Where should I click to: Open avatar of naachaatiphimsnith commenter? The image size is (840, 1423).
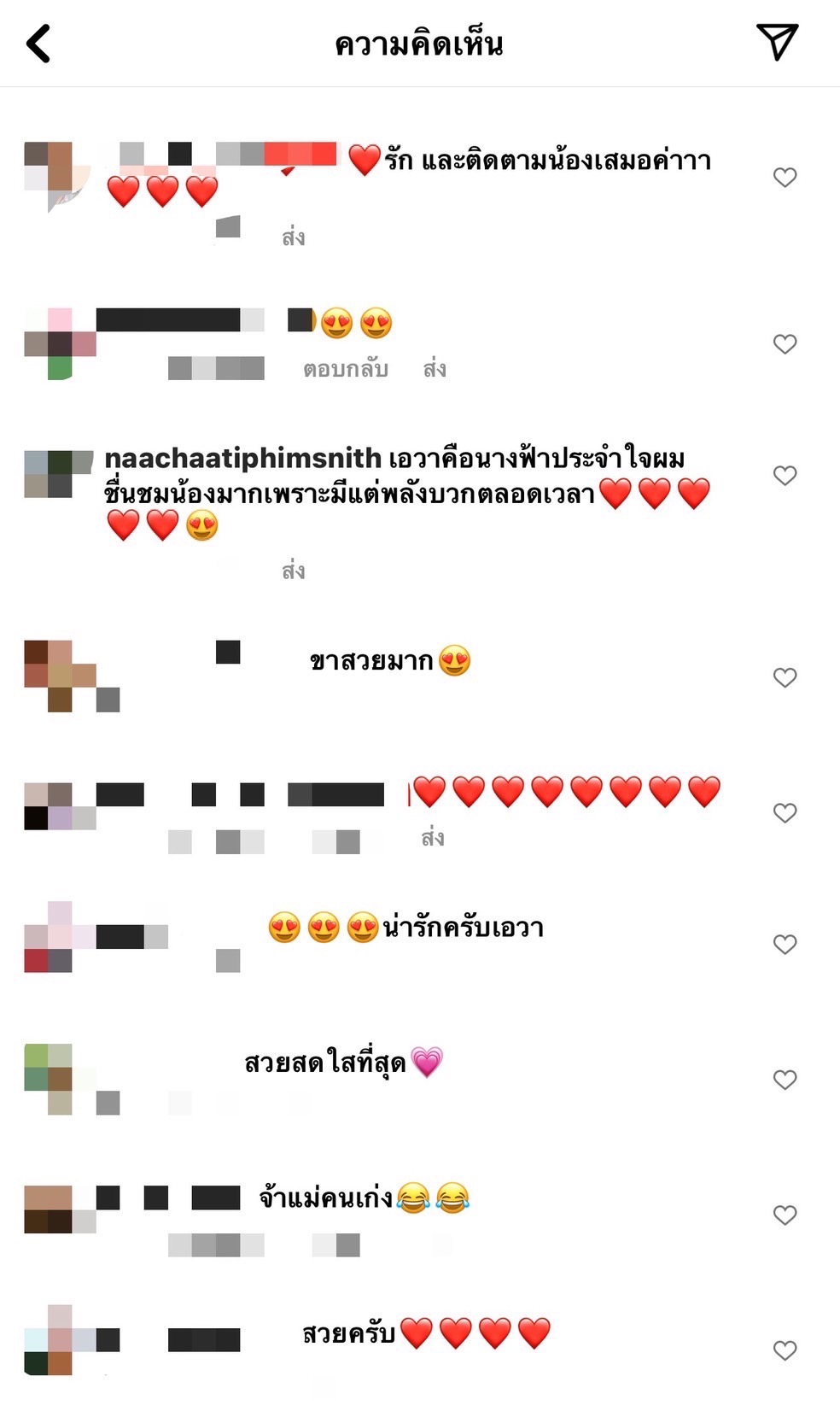[x=58, y=474]
